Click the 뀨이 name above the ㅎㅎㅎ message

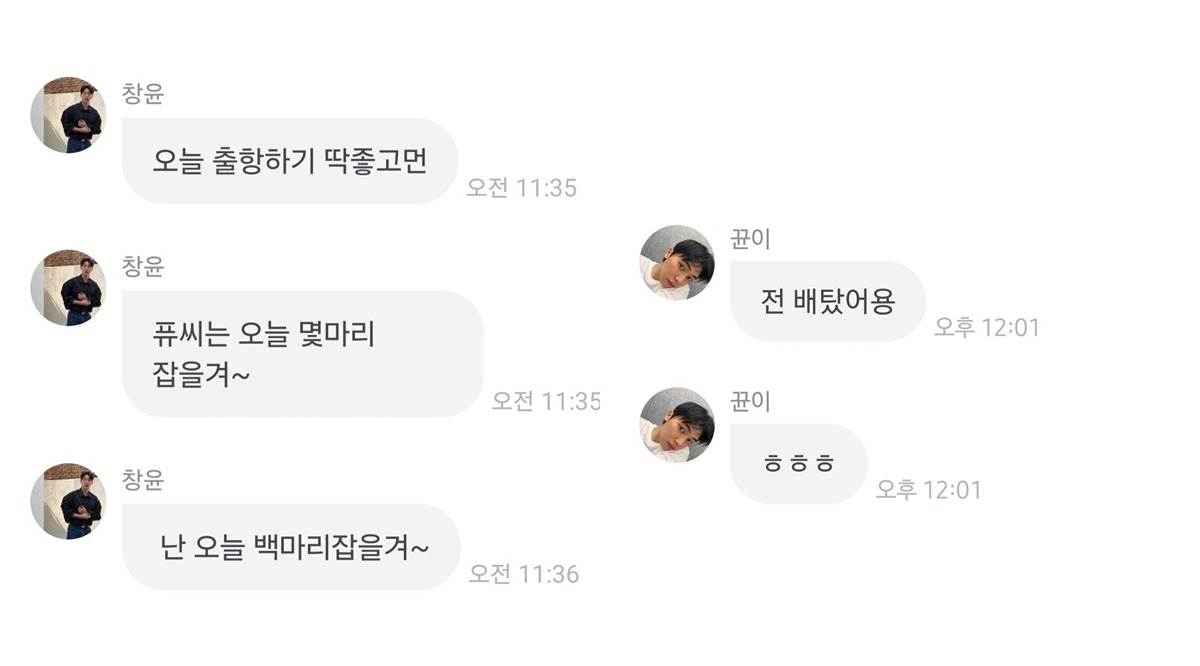coord(751,402)
